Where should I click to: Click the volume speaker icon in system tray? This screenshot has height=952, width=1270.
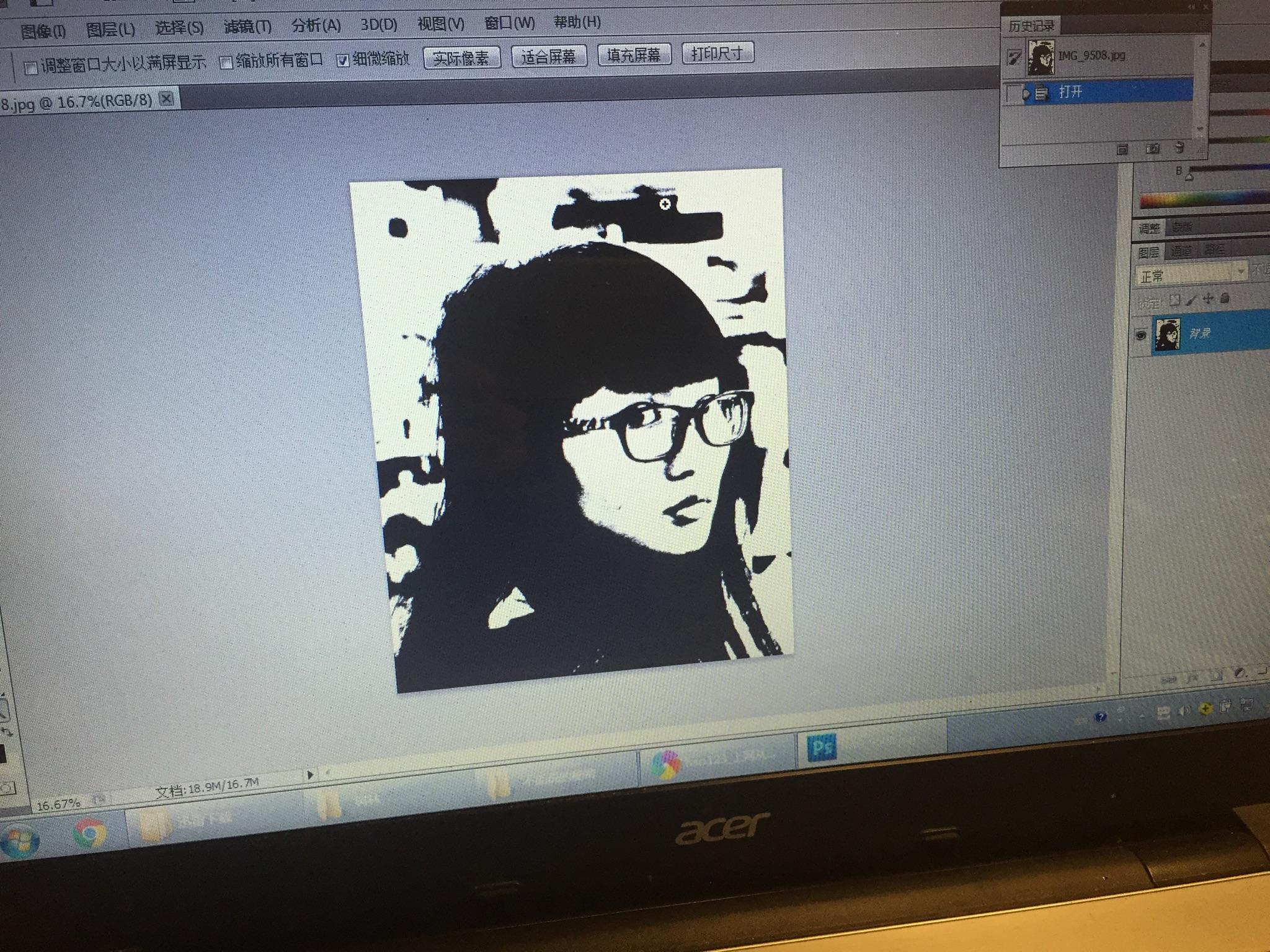1183,712
